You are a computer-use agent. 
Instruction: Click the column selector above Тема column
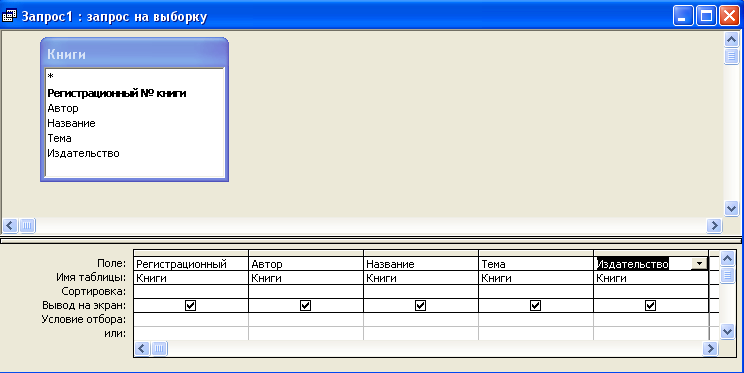[536, 253]
